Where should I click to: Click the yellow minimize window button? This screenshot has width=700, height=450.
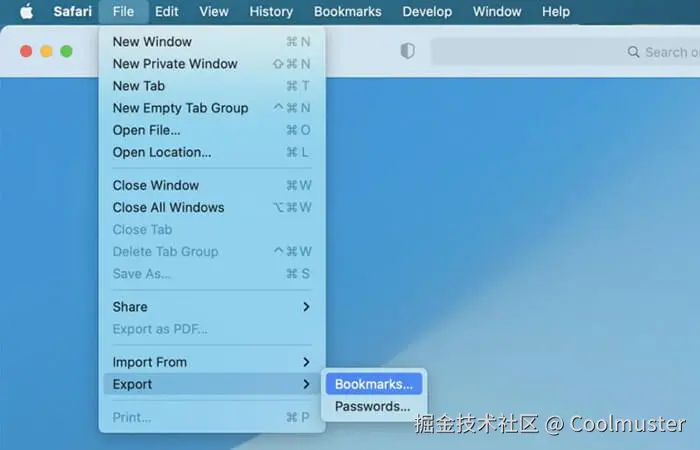[x=46, y=51]
